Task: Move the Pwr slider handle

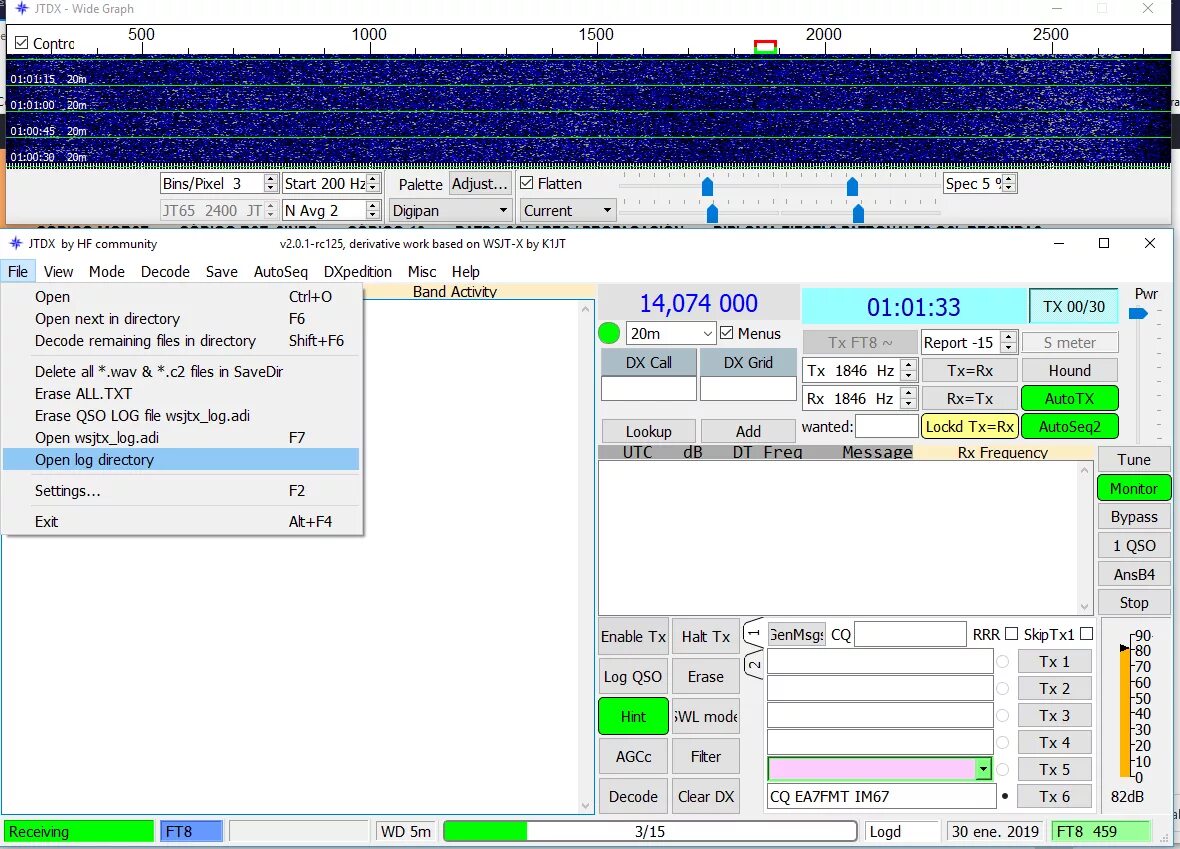Action: click(x=1139, y=313)
